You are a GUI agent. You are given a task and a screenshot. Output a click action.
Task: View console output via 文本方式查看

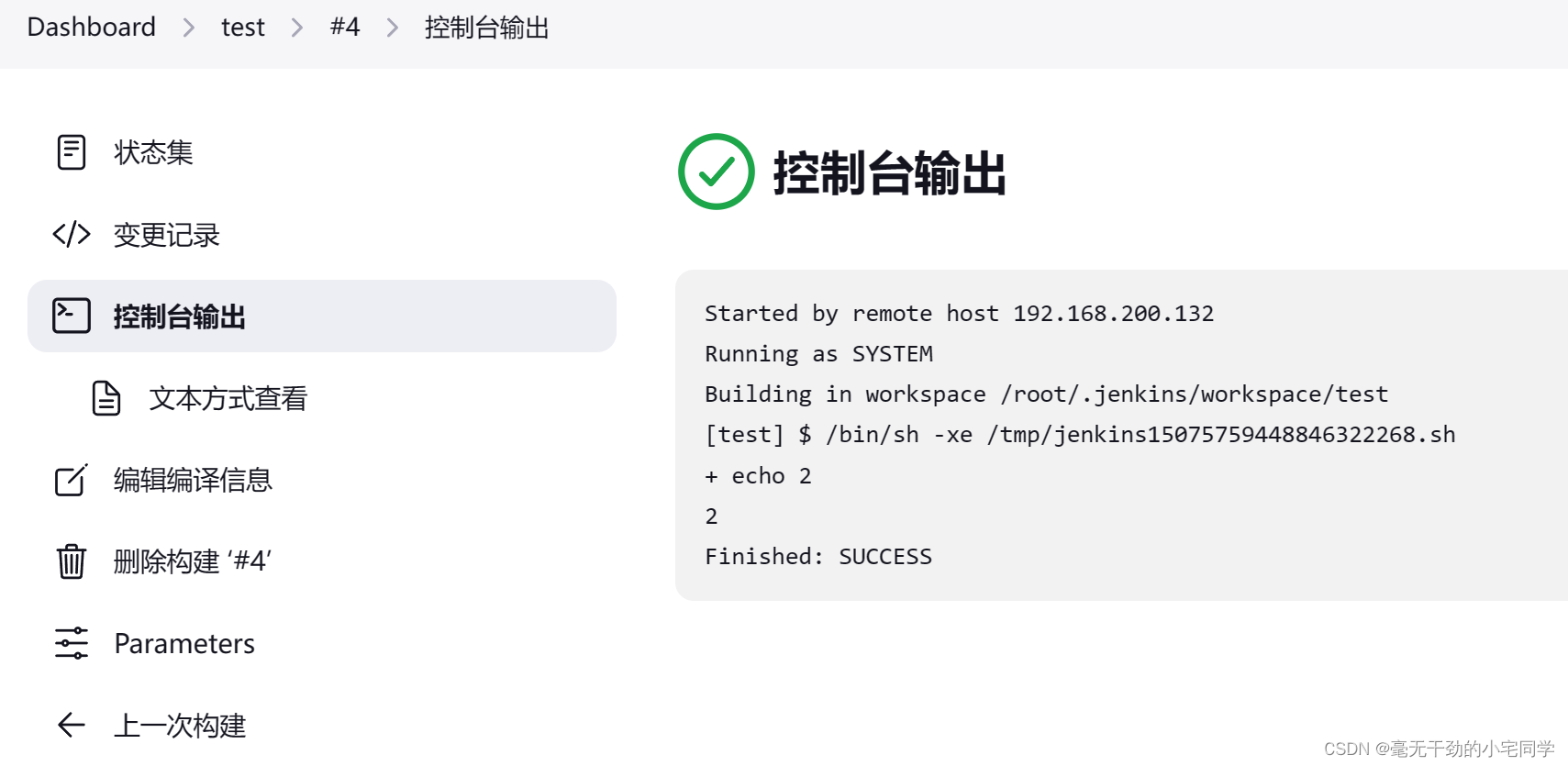point(228,398)
